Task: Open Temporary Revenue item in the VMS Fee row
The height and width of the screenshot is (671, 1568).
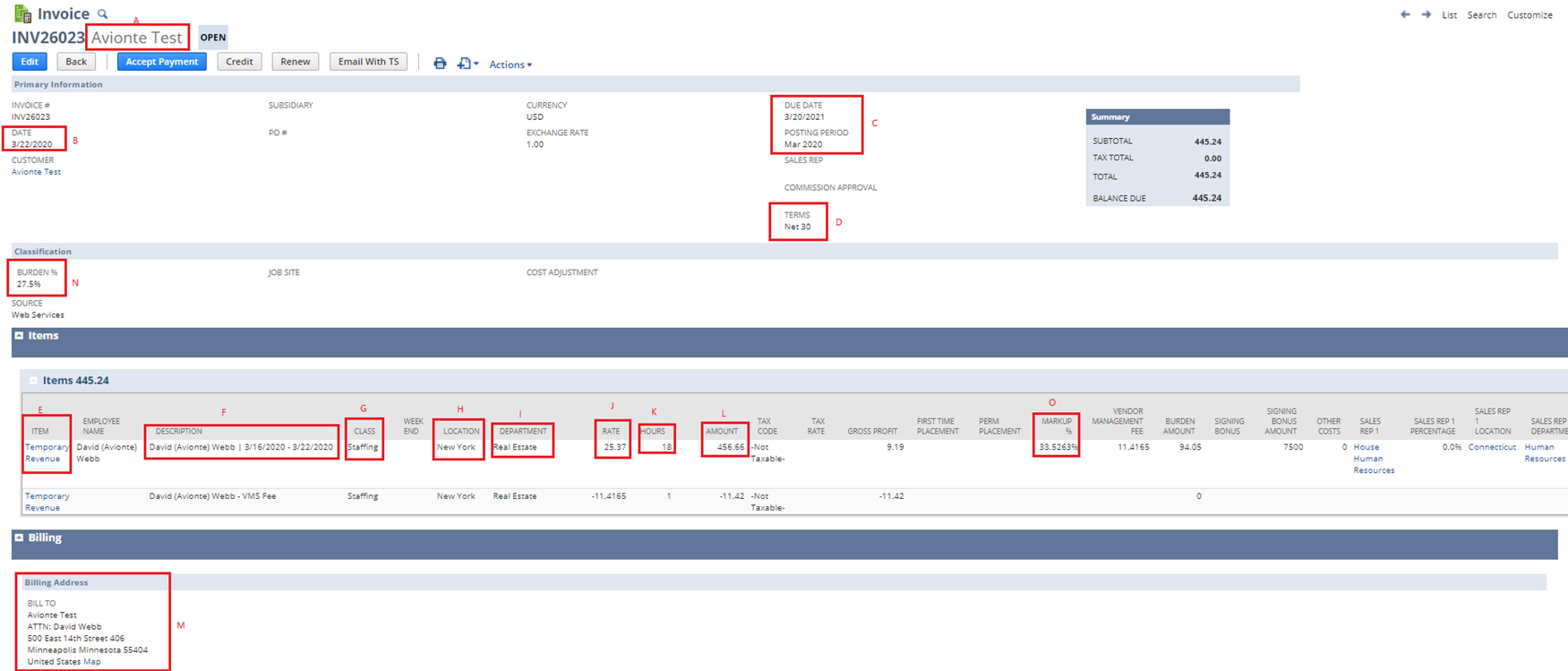Action: tap(47, 502)
